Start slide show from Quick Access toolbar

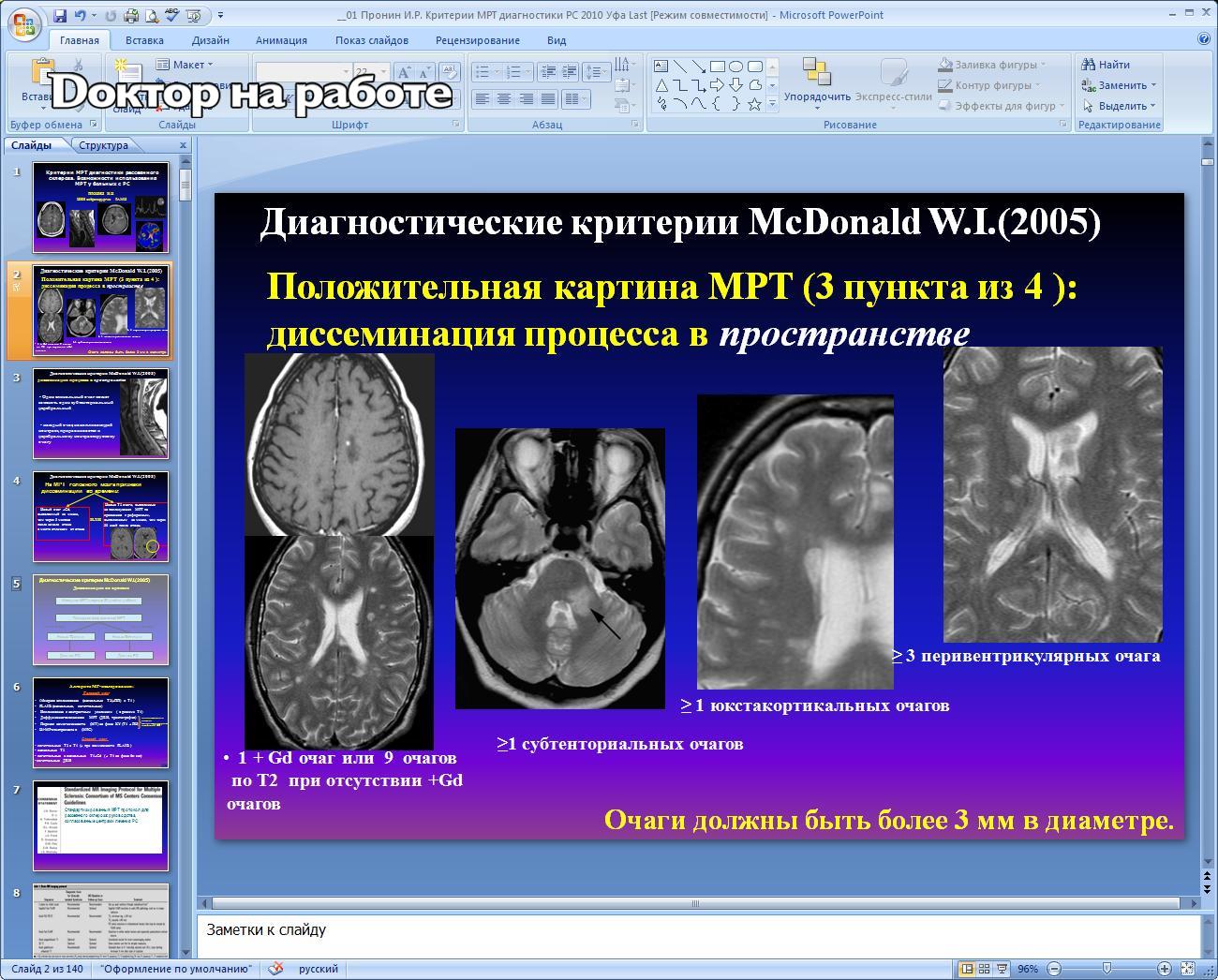(194, 16)
